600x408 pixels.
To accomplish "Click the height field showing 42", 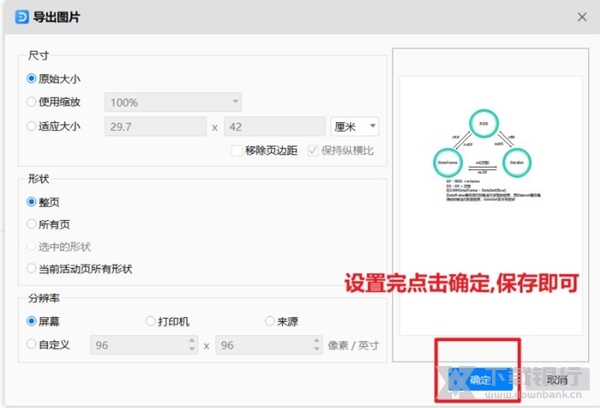I will [275, 127].
